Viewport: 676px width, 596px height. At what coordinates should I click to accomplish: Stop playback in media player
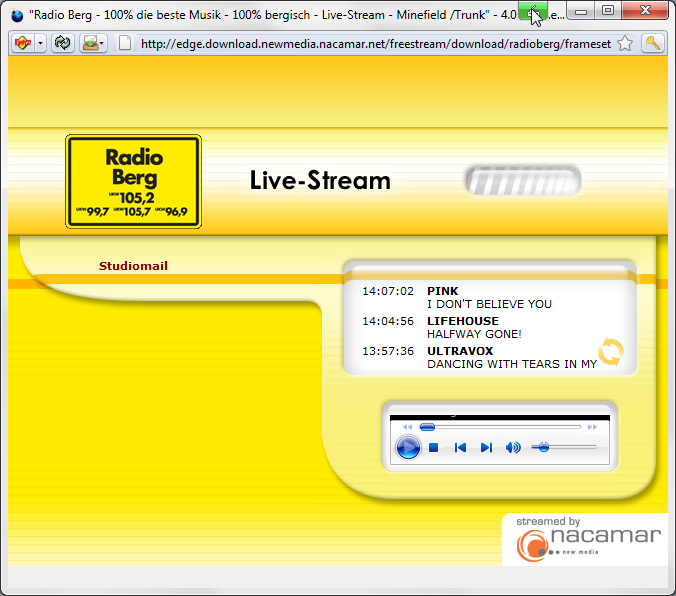434,448
